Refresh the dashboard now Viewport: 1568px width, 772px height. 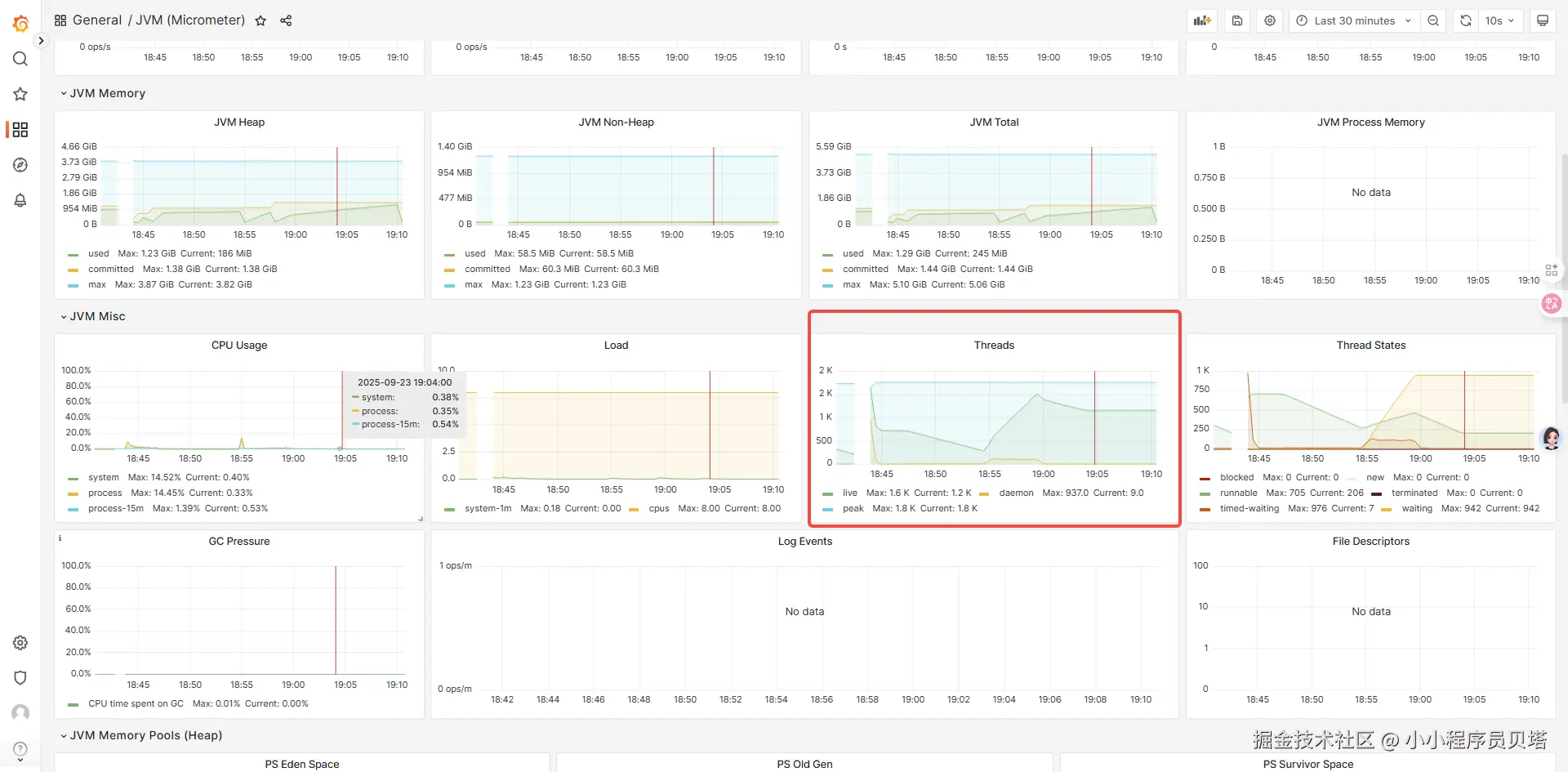[x=1466, y=20]
